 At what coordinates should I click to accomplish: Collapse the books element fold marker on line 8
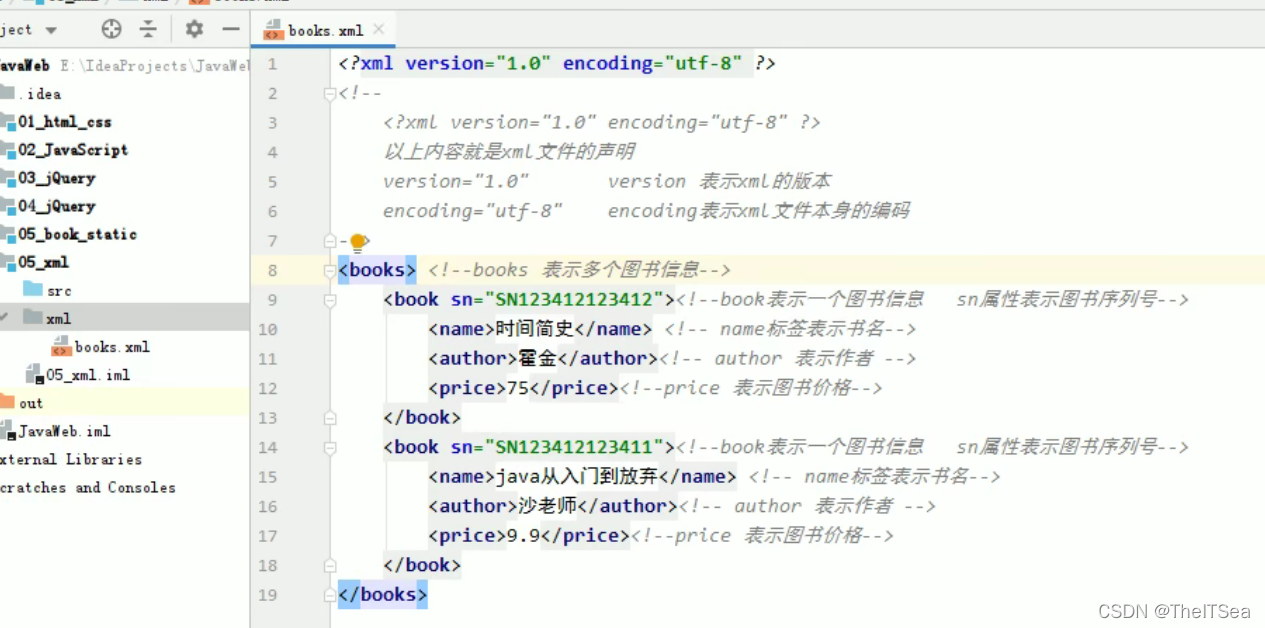pos(331,270)
